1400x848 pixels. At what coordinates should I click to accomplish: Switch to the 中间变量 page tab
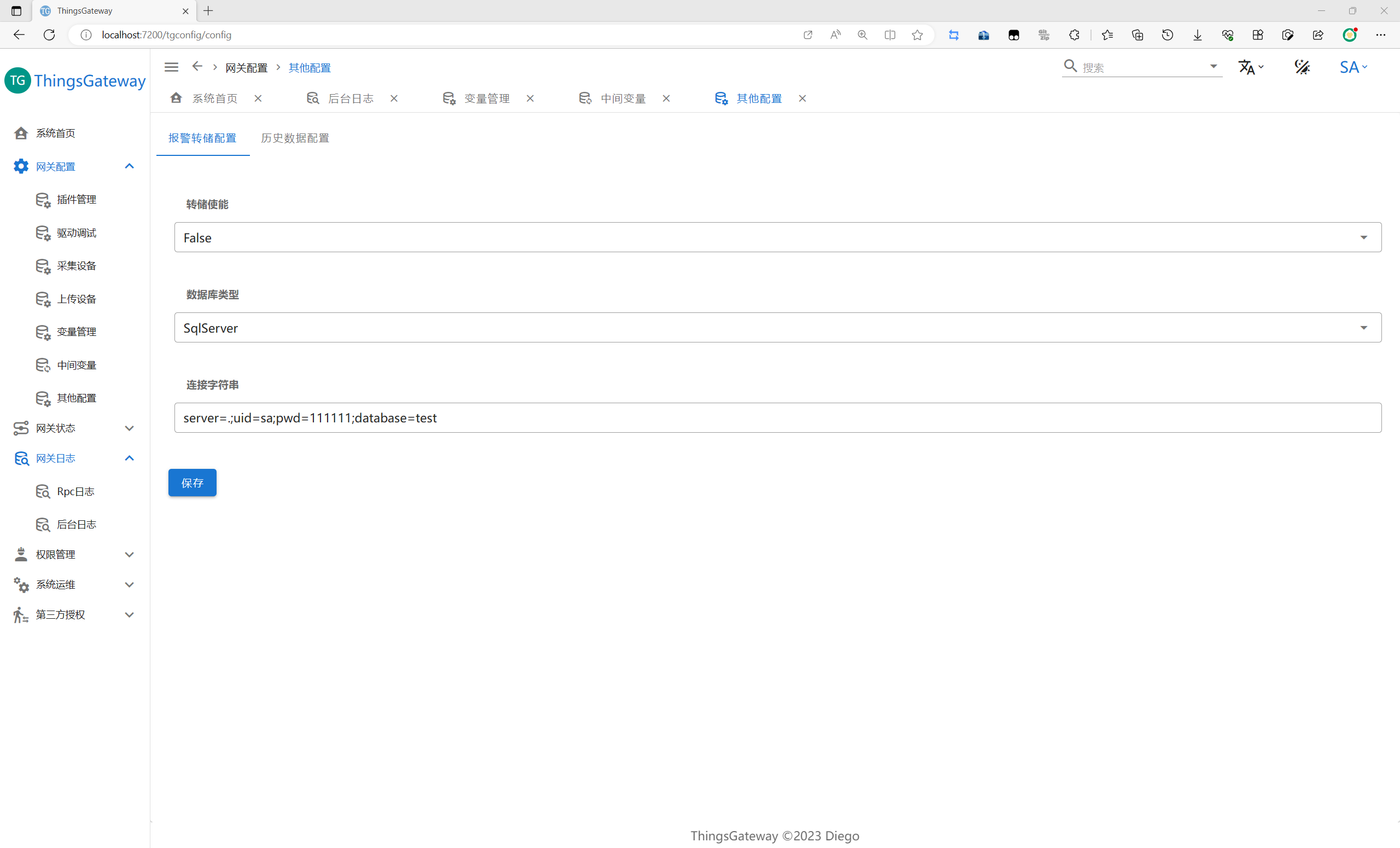[x=623, y=98]
